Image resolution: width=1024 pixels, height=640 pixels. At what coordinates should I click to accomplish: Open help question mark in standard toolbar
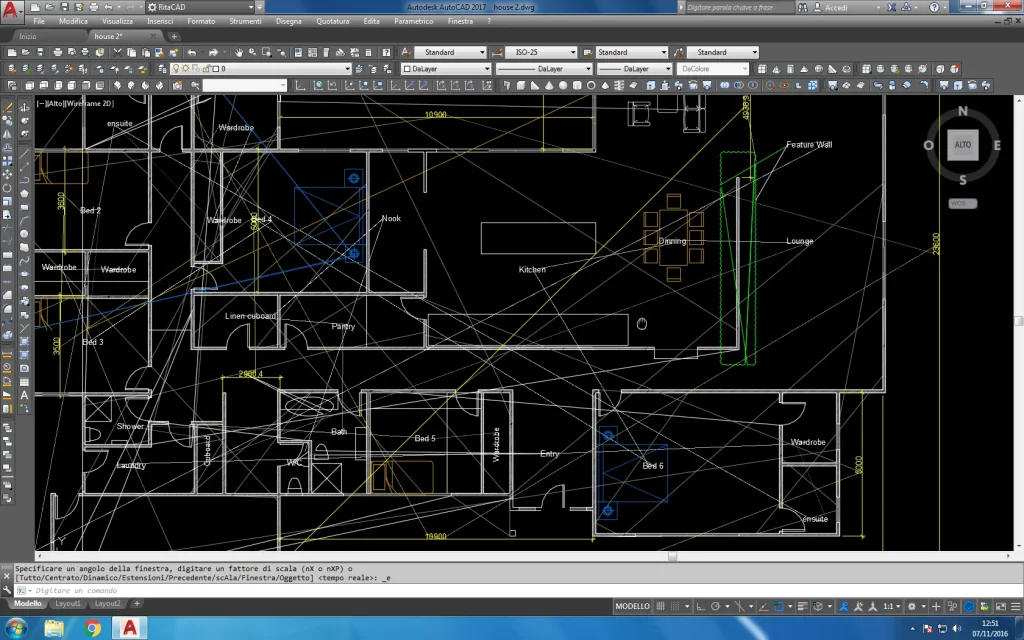click(x=386, y=52)
